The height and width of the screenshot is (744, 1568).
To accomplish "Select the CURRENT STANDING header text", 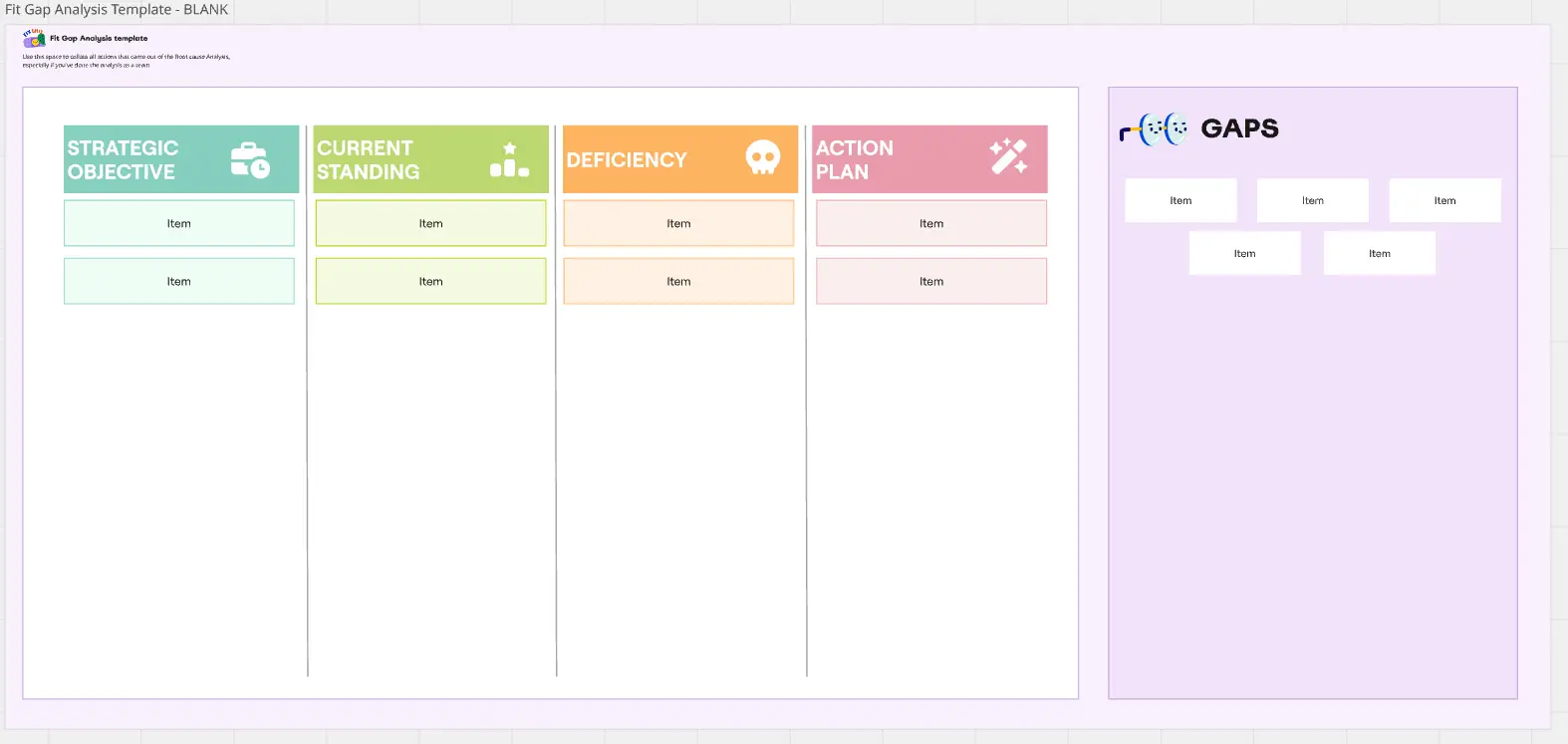I will 368,159.
